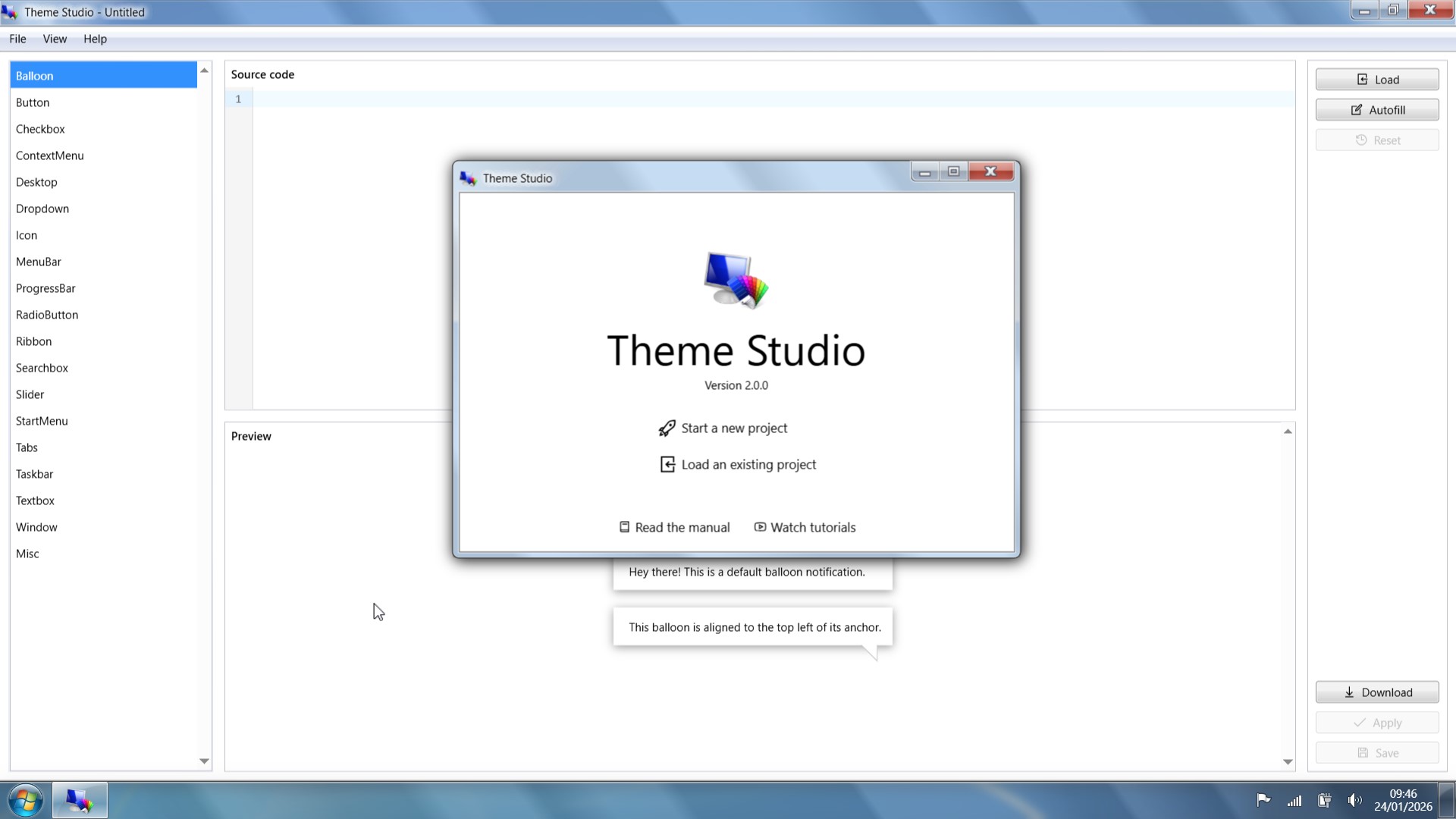Select ProgressBar from the sidebar

pyautogui.click(x=45, y=288)
